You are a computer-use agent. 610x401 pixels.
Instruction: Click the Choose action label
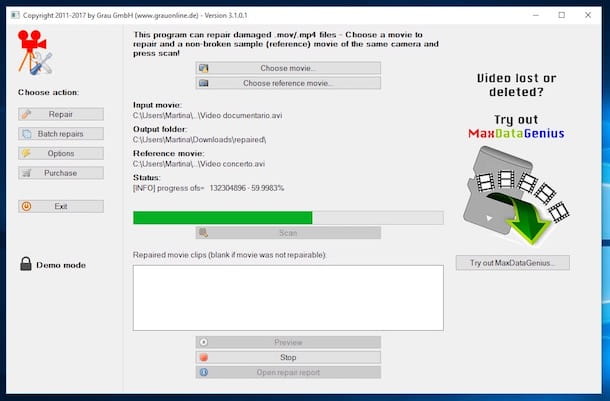click(x=48, y=93)
